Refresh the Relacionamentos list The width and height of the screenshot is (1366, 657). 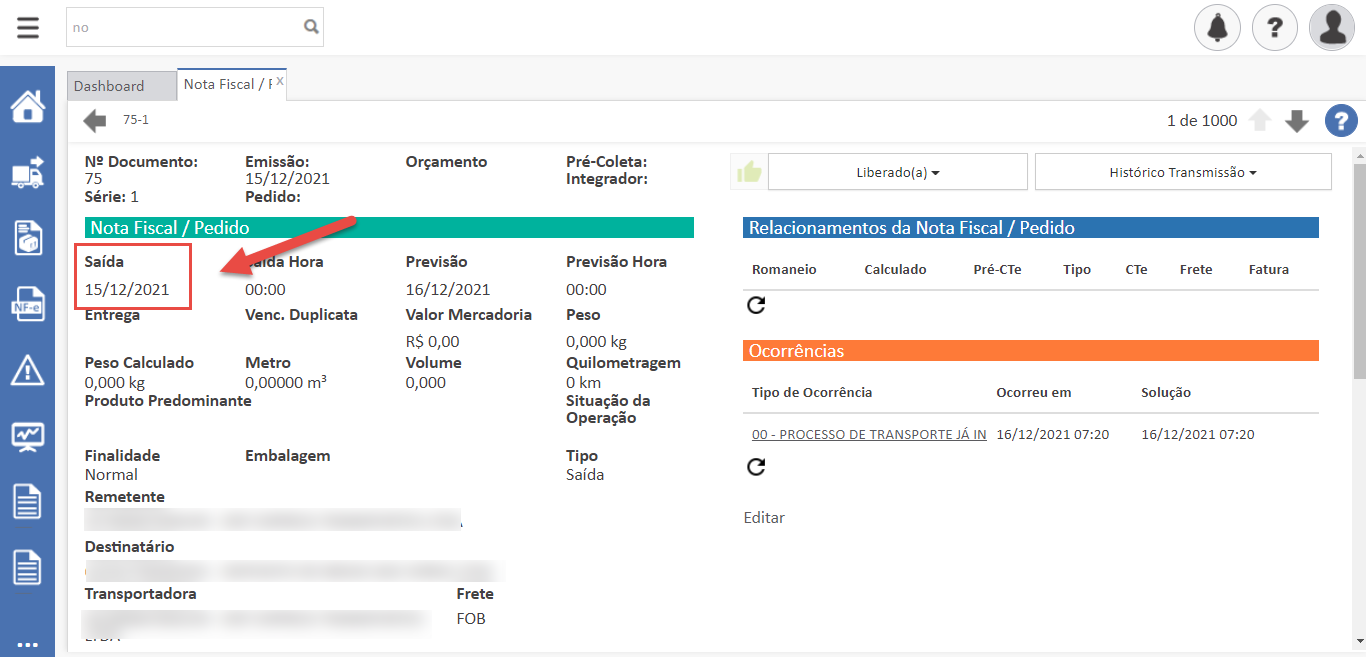pyautogui.click(x=756, y=306)
